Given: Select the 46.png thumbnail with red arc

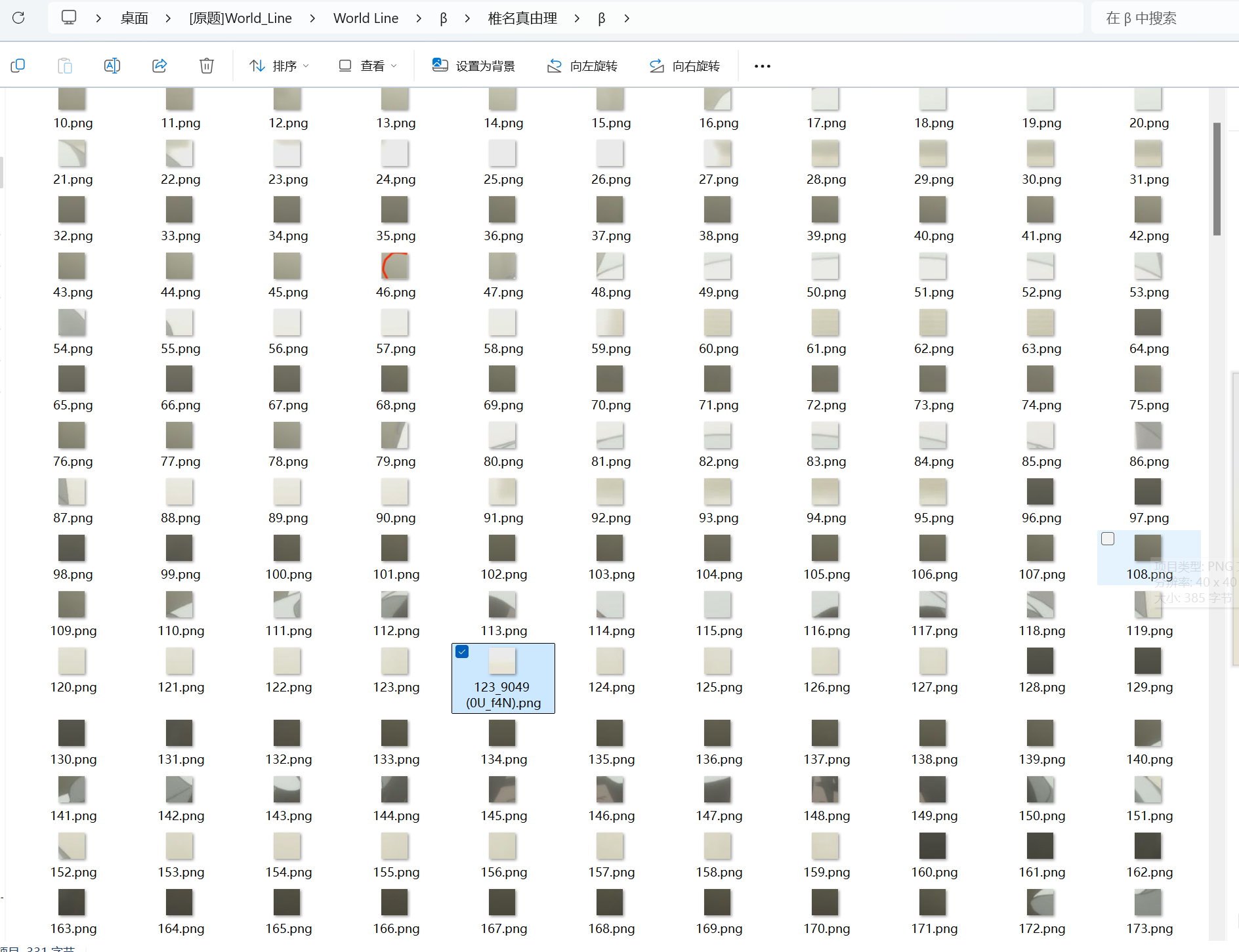Looking at the screenshot, I should point(395,266).
